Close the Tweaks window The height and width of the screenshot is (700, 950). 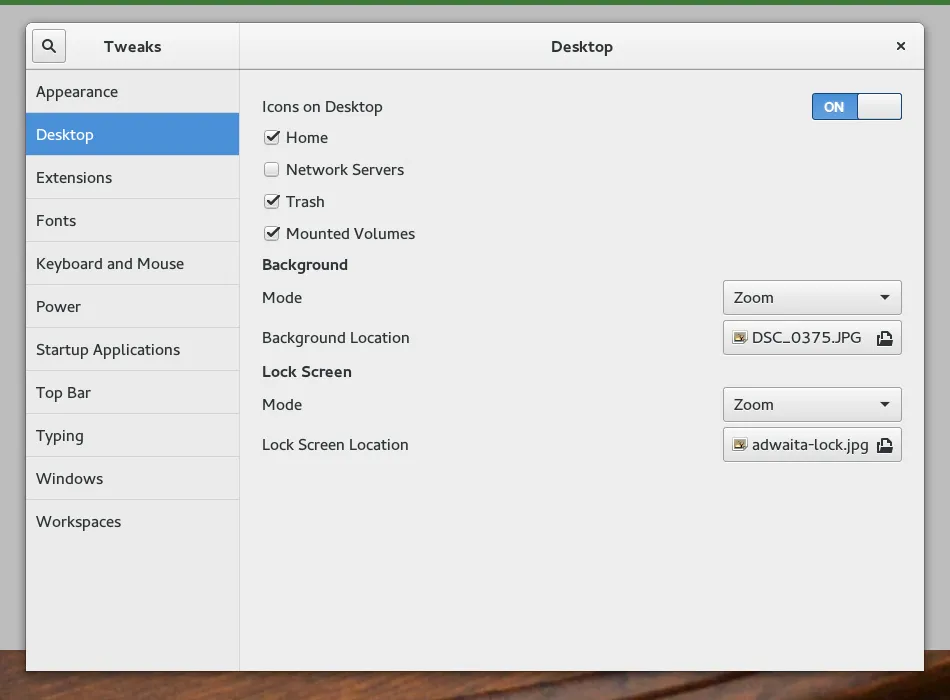coord(901,46)
